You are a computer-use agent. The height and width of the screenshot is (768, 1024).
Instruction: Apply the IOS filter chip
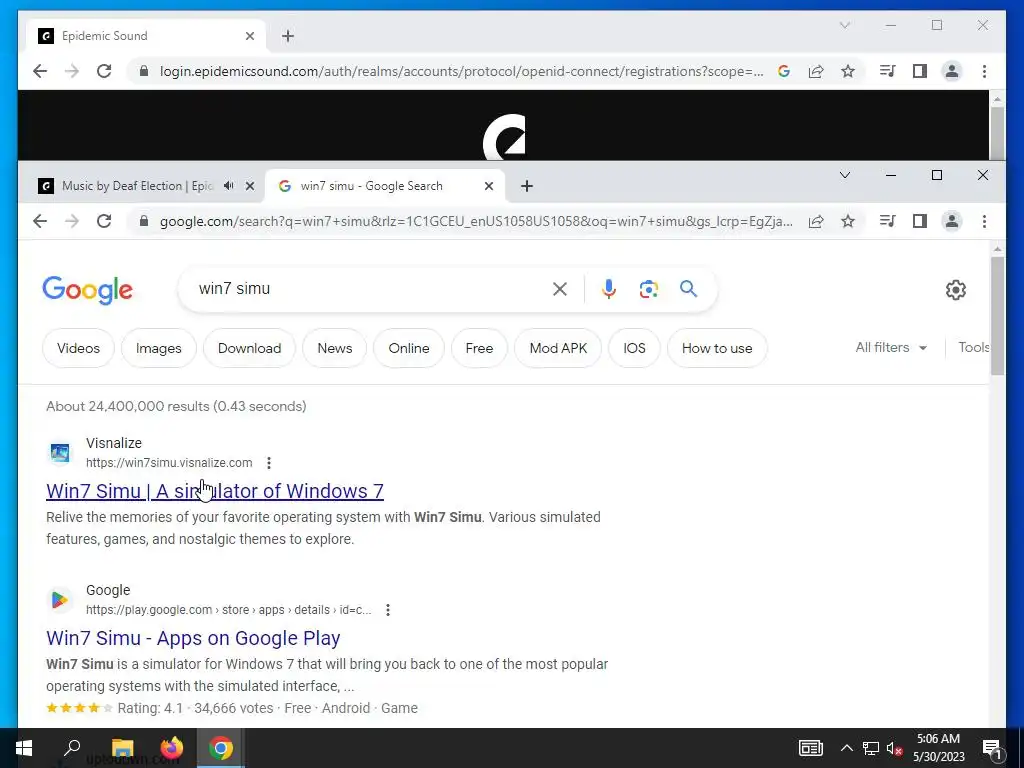pos(634,348)
